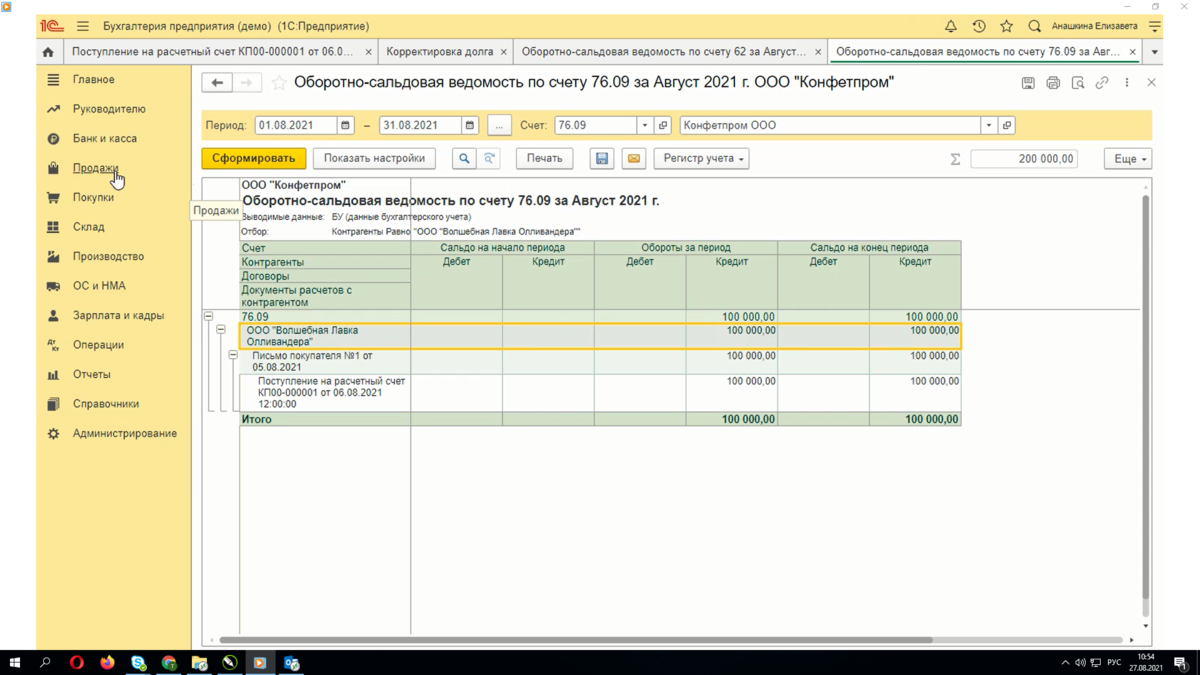Open the organization dropdown list

[989, 125]
